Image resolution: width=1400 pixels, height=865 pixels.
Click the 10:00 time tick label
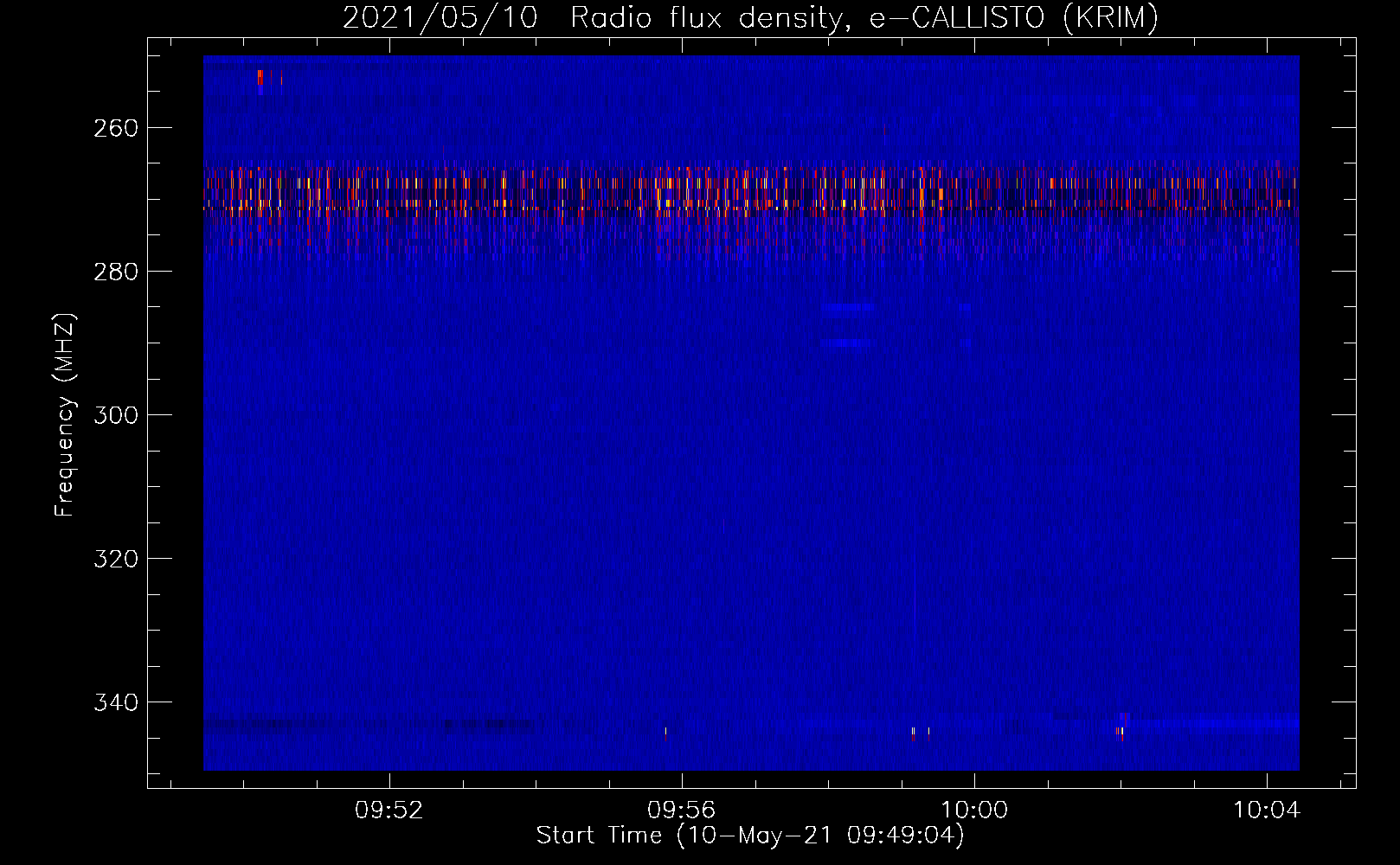click(x=974, y=811)
